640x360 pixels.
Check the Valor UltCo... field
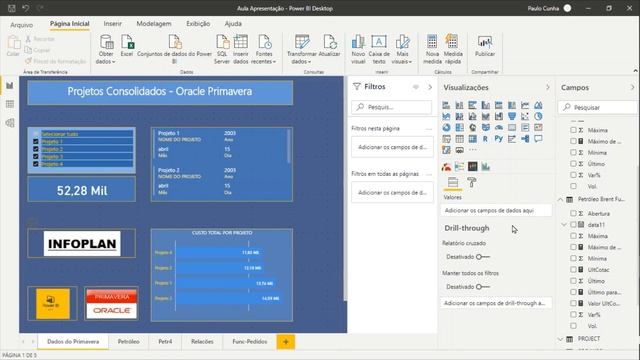(573, 303)
